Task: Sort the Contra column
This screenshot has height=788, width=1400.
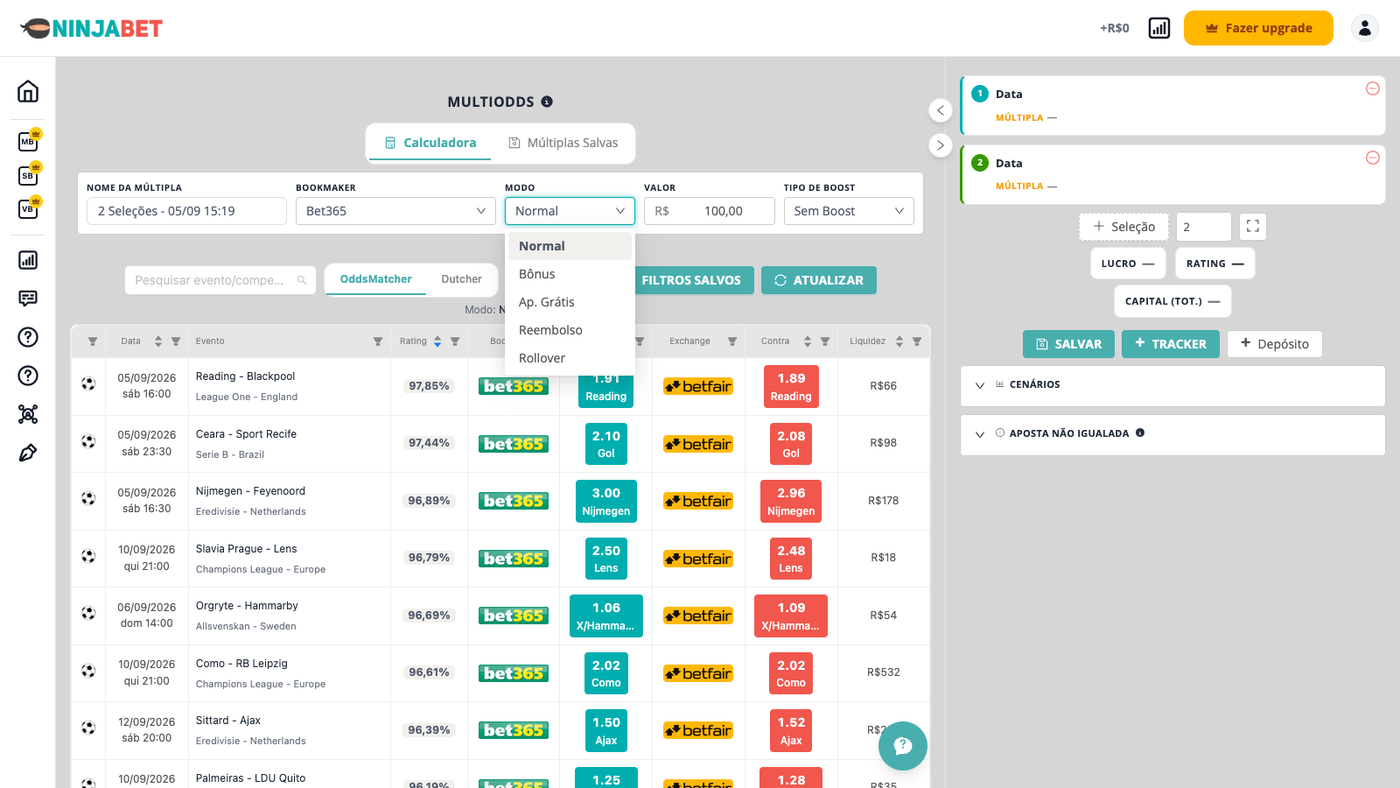Action: (807, 342)
